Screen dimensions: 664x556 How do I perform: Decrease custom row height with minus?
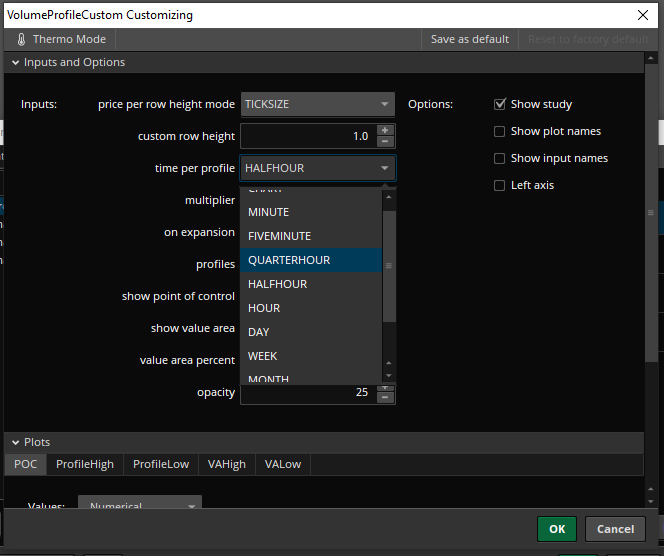[x=385, y=142]
